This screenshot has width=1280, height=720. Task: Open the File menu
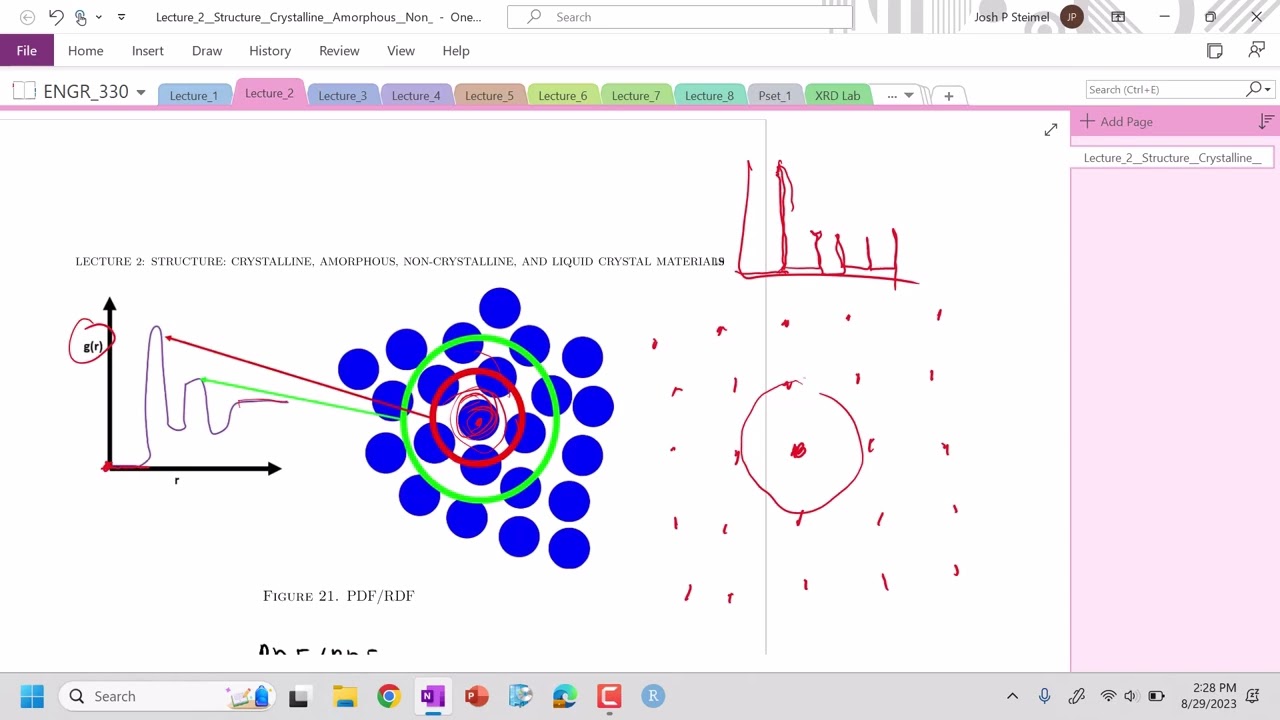pyautogui.click(x=27, y=51)
